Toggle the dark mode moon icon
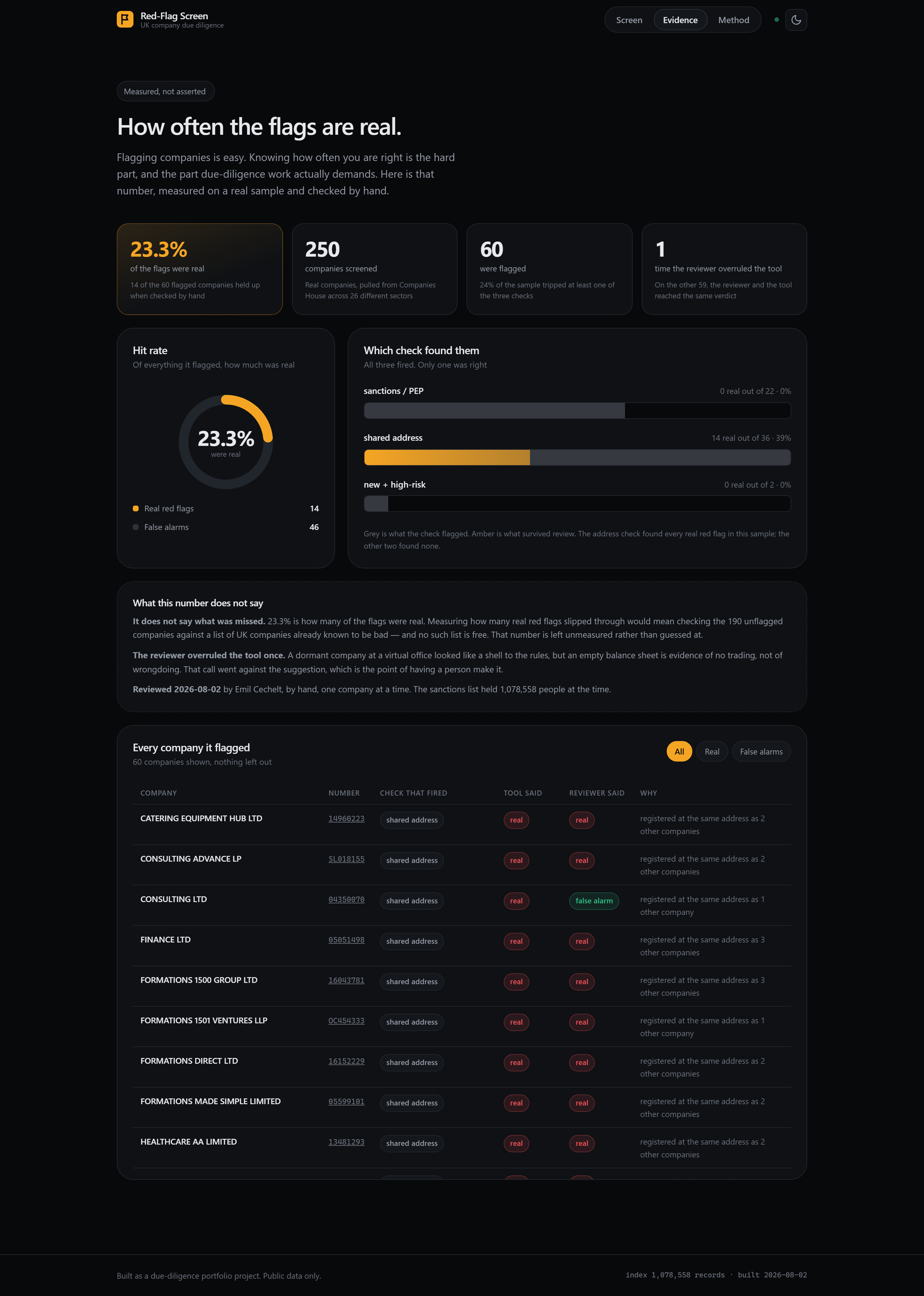The height and width of the screenshot is (1296, 924). pos(796,20)
